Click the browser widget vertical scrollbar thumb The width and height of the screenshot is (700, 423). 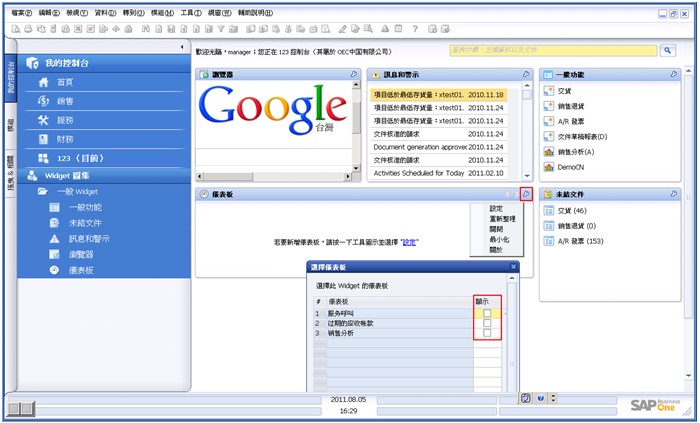(356, 117)
